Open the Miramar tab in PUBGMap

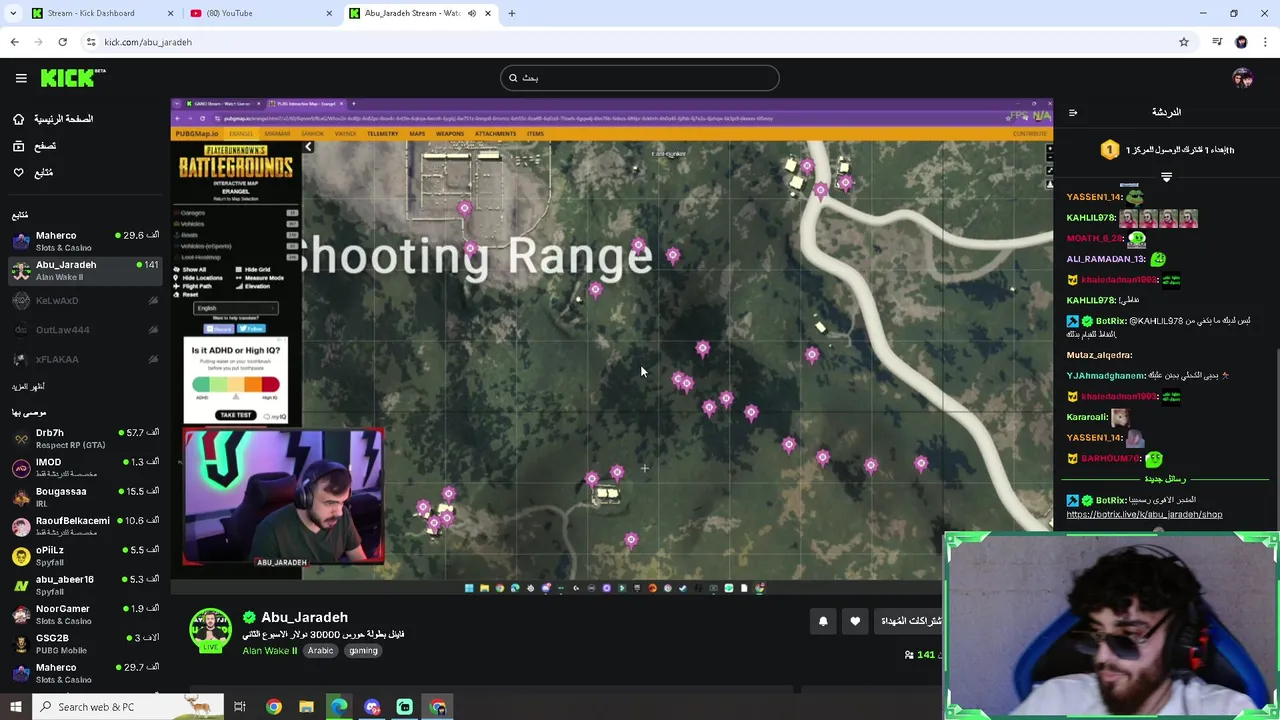pos(277,133)
